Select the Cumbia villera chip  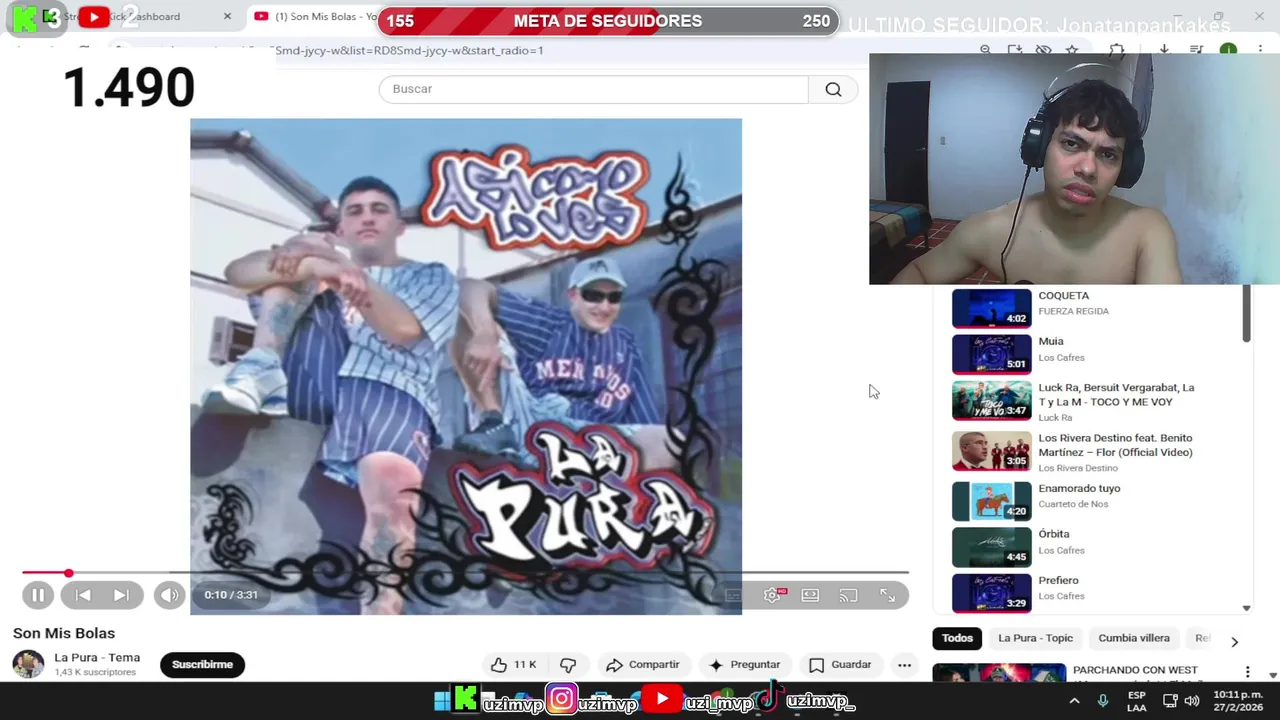tap(1134, 638)
